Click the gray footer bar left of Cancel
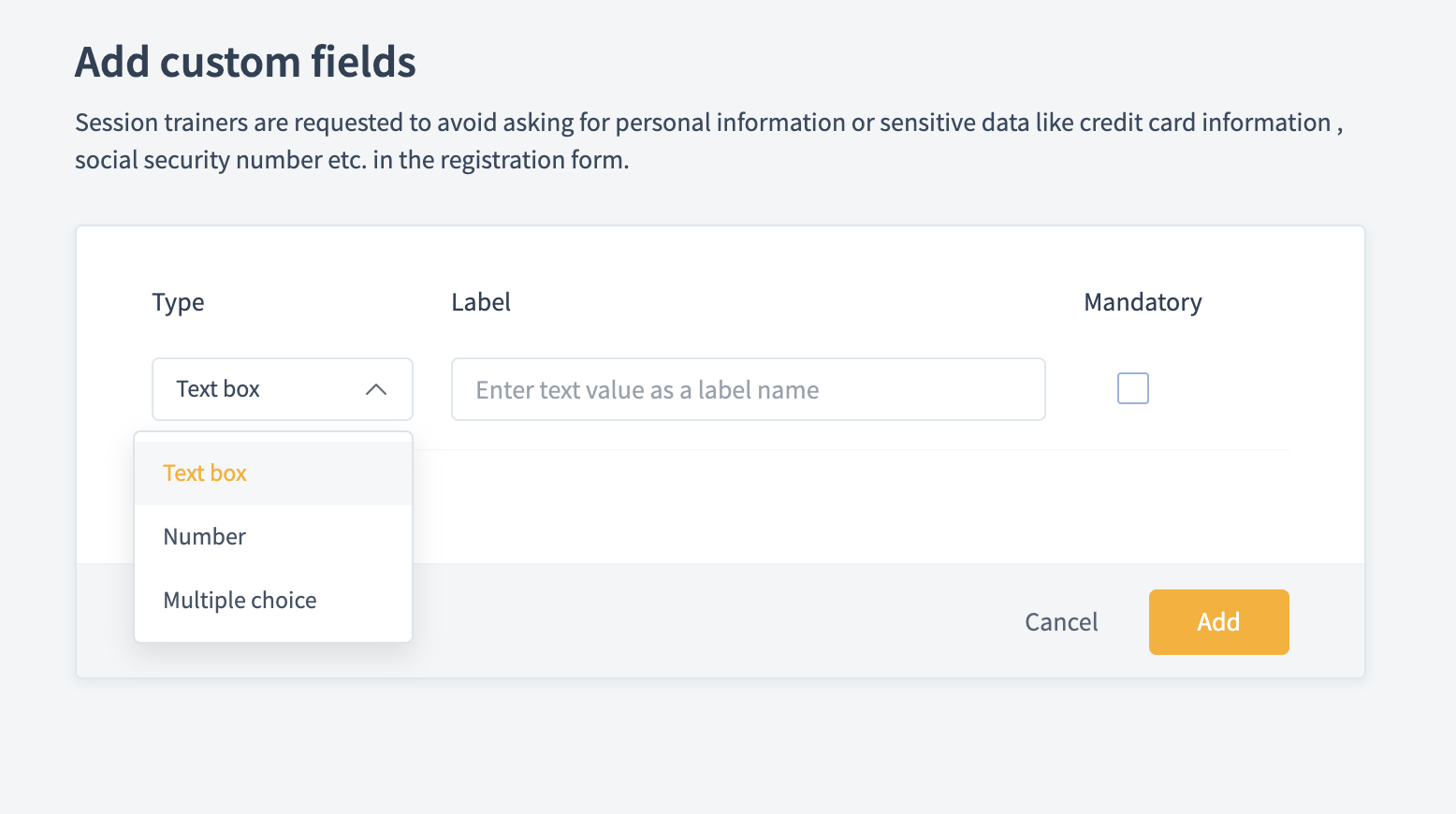The width and height of the screenshot is (1456, 814). [x=711, y=621]
